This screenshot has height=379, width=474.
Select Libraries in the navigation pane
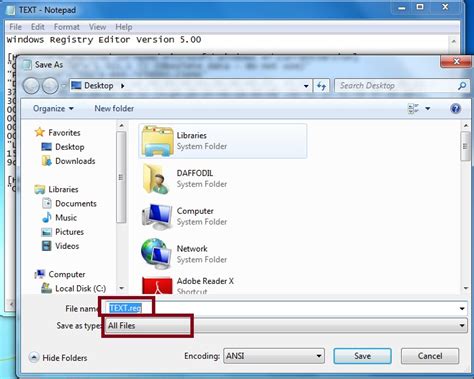pos(63,189)
